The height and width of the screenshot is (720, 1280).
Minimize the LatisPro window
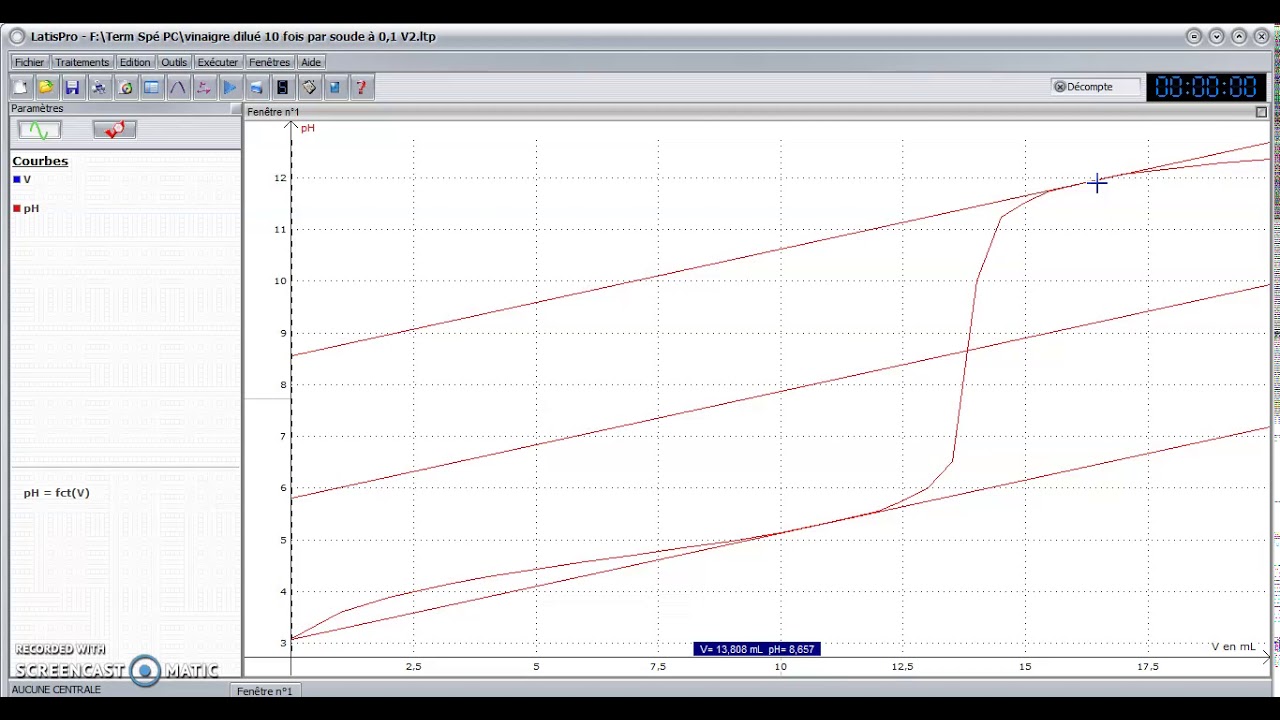click(x=1194, y=37)
